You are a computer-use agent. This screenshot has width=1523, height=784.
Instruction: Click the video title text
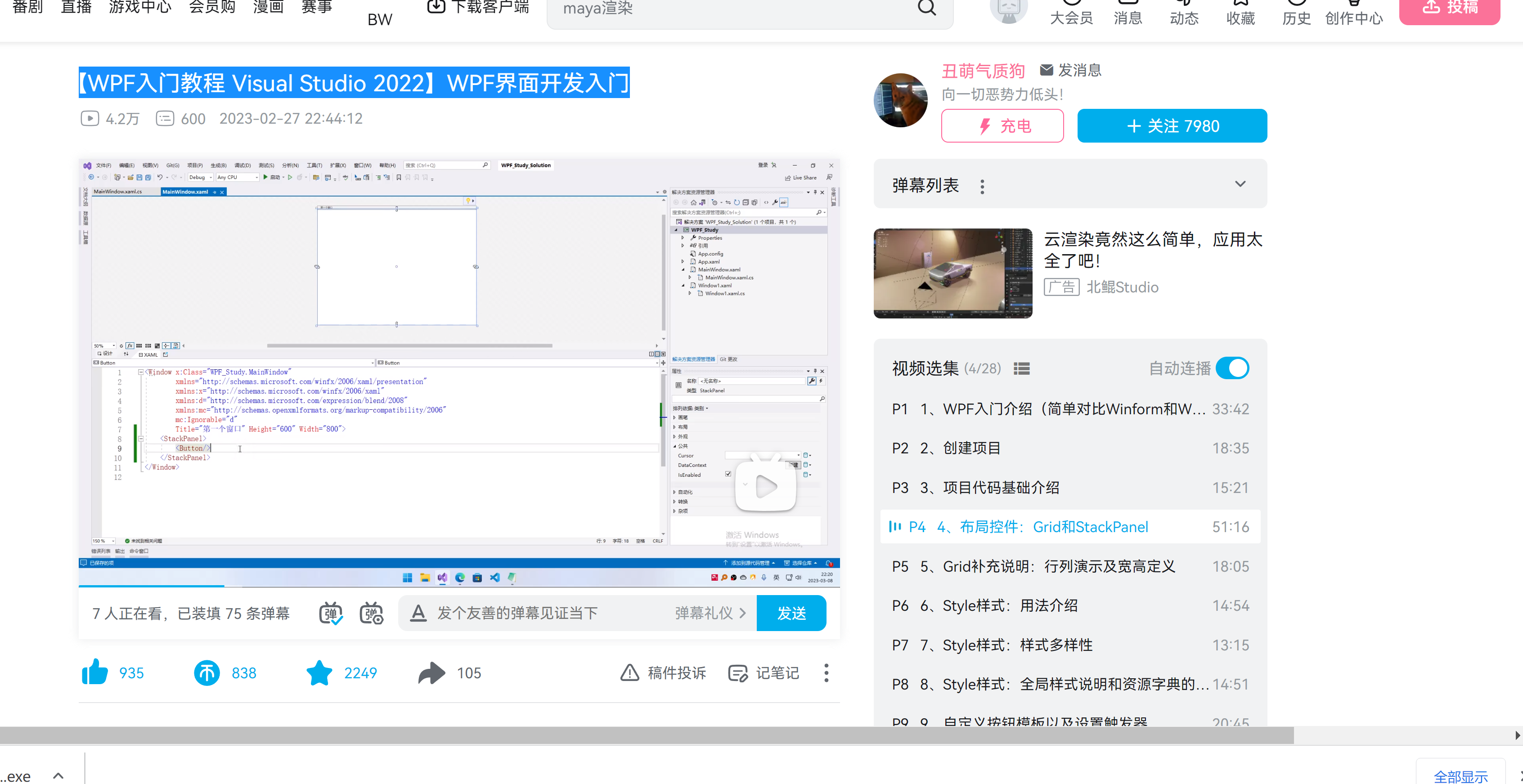354,83
